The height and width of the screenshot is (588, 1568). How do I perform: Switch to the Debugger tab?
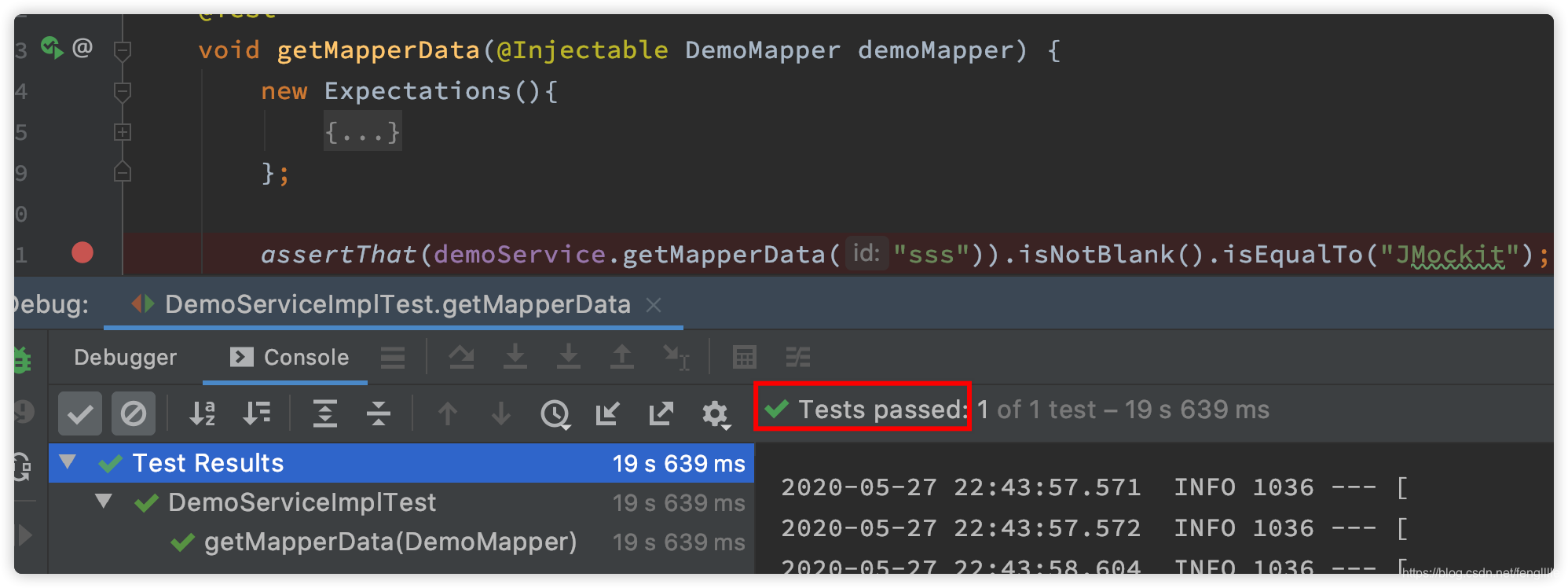(x=126, y=358)
